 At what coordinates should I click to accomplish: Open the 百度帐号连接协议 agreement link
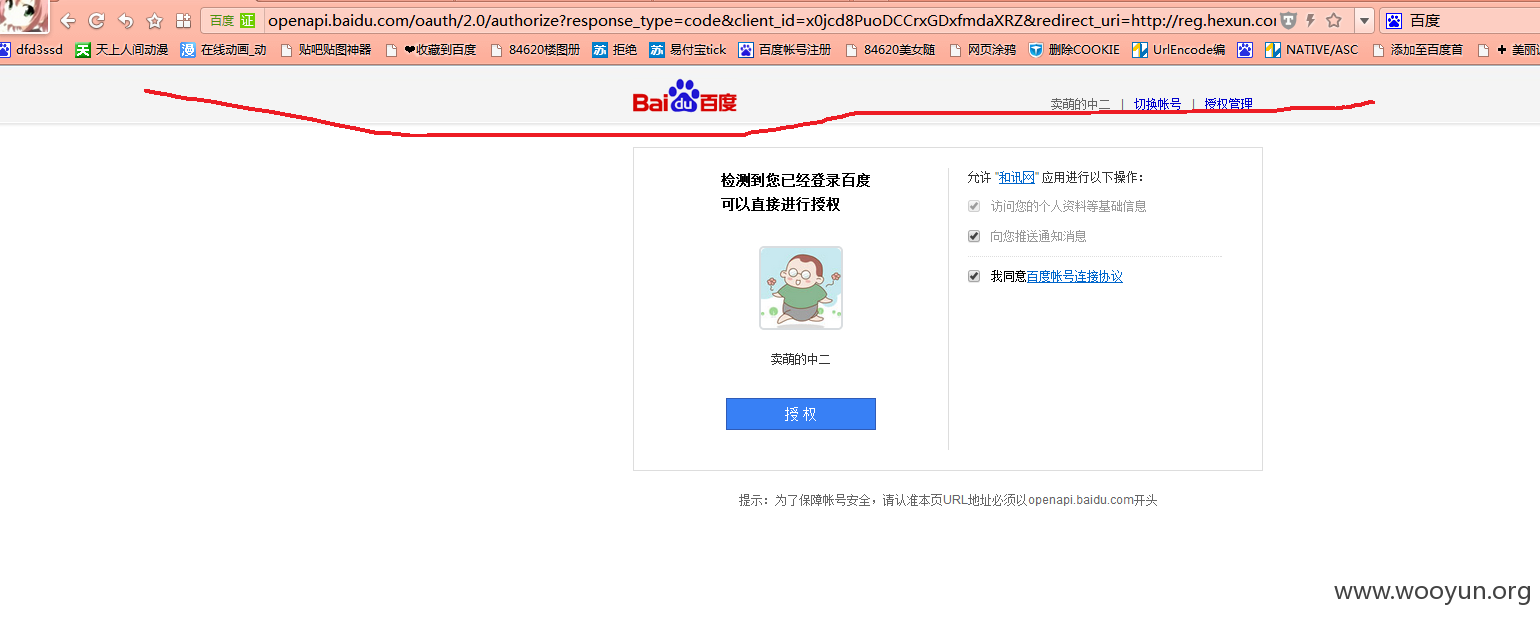1075,277
